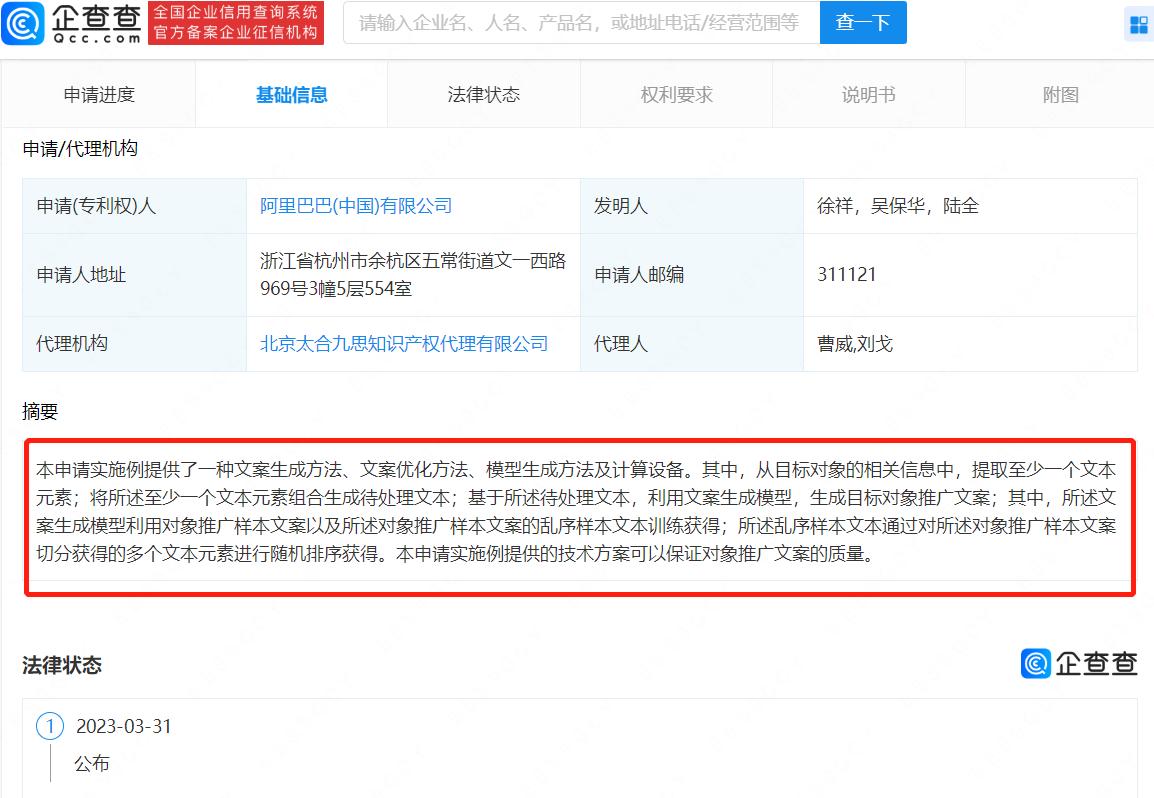This screenshot has width=1154, height=798.
Task: Focus the company name search field
Action: pyautogui.click(x=581, y=23)
